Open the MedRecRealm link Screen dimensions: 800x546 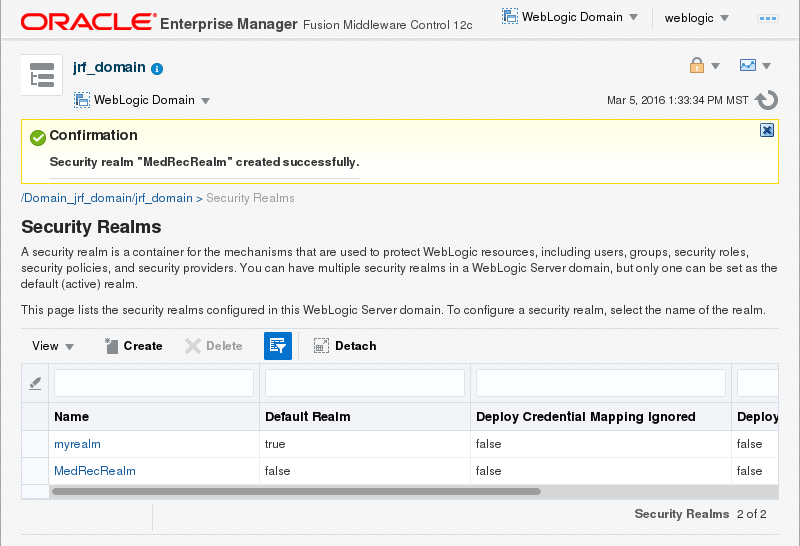(x=95, y=471)
